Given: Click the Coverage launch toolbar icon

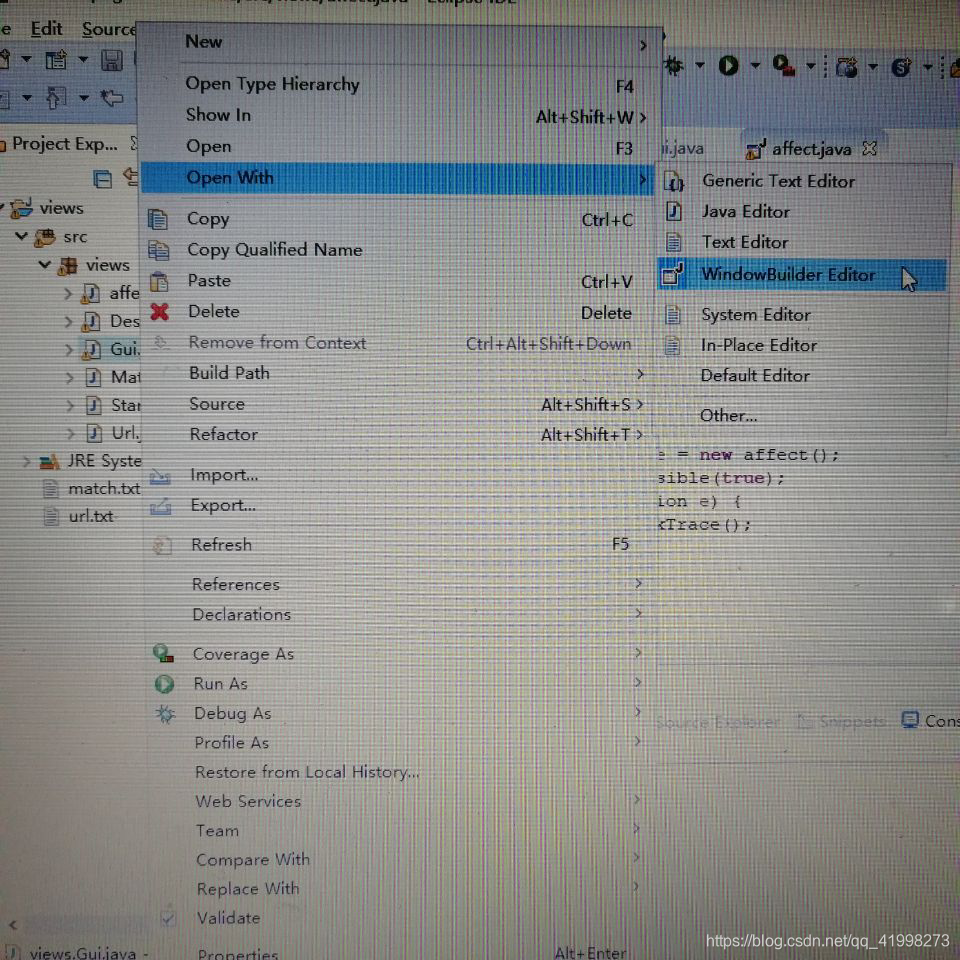Looking at the screenshot, I should pyautogui.click(x=783, y=65).
